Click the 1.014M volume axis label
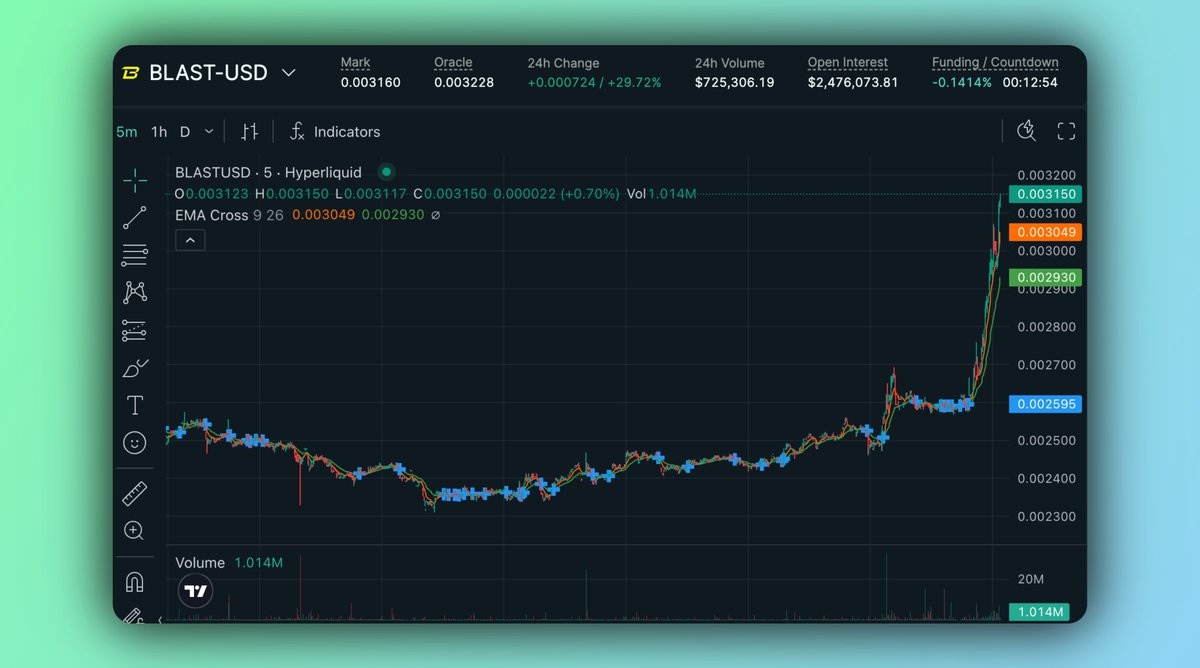The image size is (1200, 668). (x=1040, y=612)
